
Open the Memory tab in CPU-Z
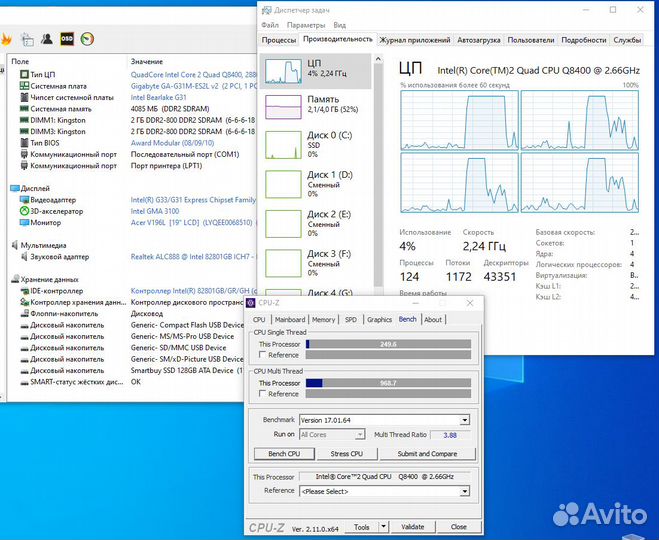pos(323,320)
